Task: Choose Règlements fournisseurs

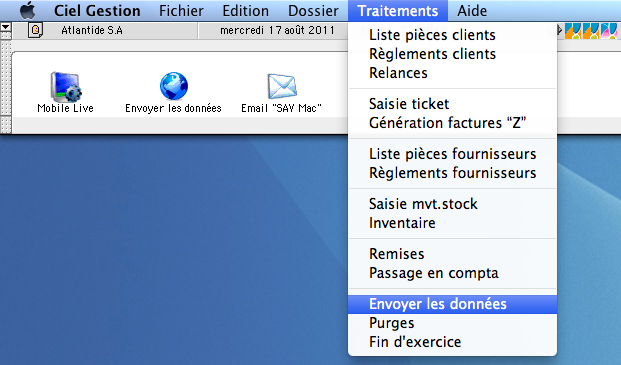Action: [452, 173]
